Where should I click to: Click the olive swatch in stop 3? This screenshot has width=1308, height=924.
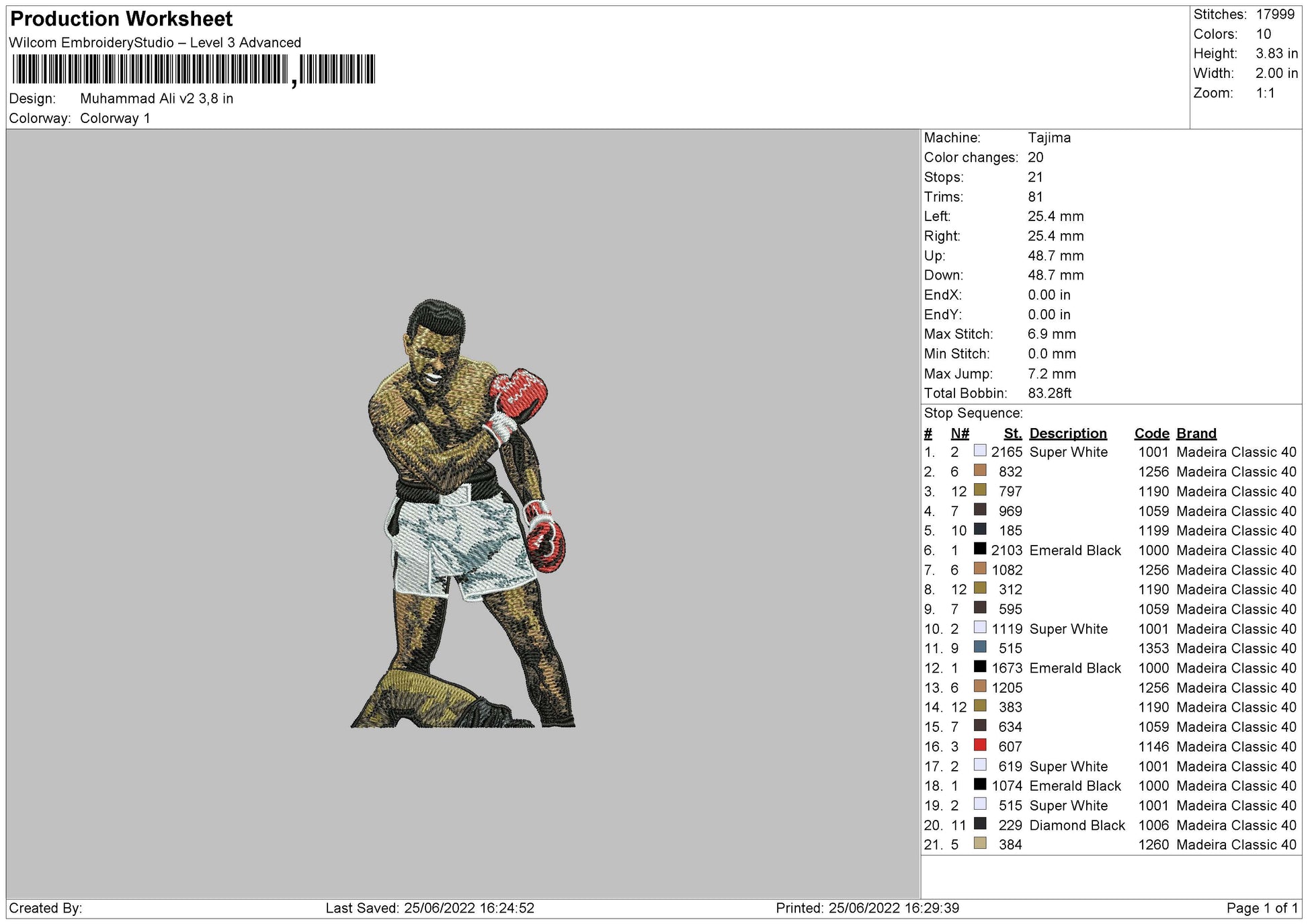tap(980, 490)
